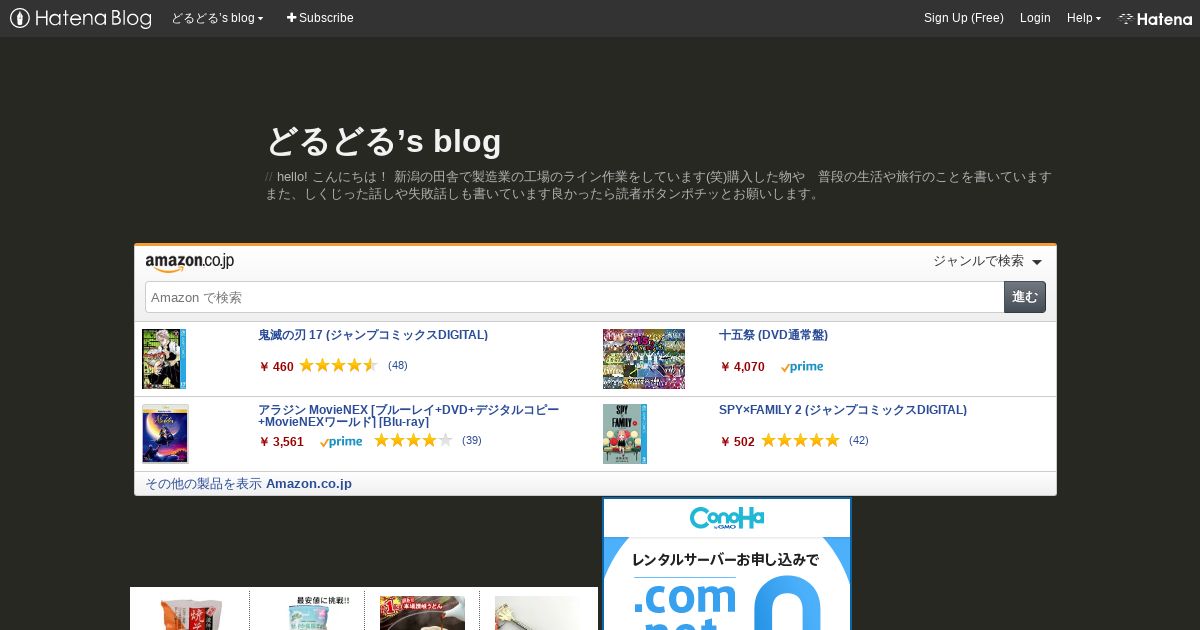Click the amazon.co.jp logo in widget
The image size is (1200, 630).
[189, 262]
